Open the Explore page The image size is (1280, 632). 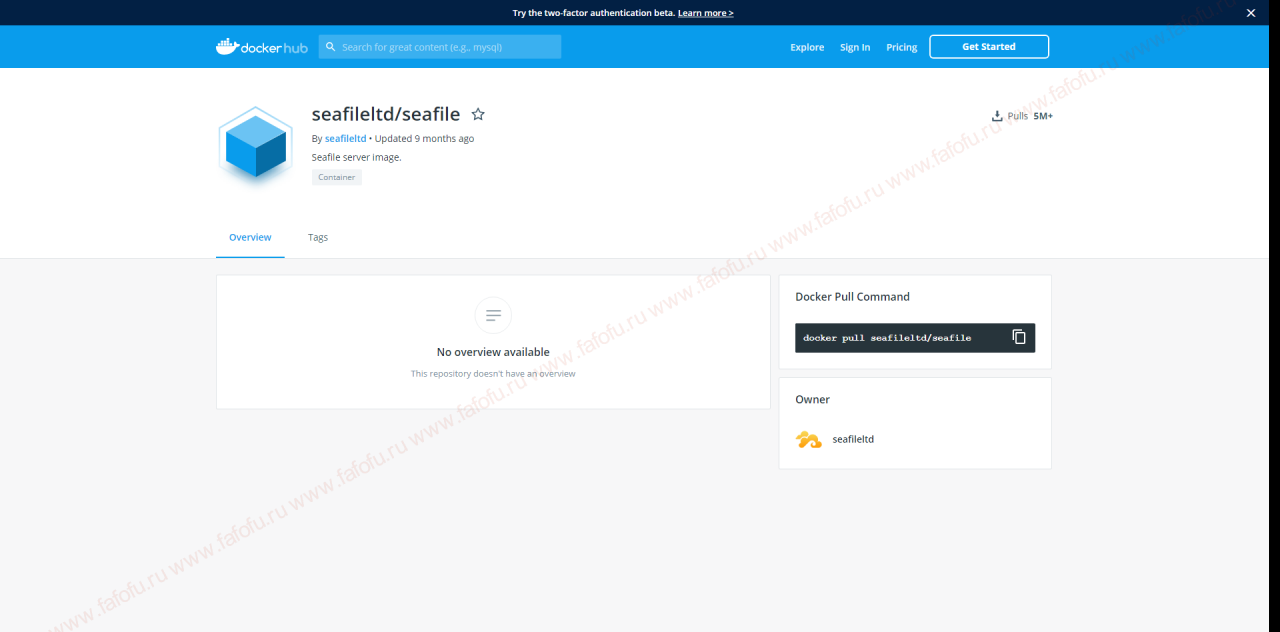807,47
